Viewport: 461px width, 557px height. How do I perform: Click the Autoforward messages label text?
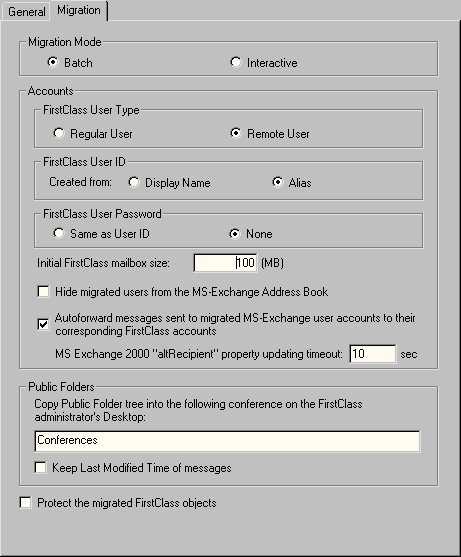(235, 324)
